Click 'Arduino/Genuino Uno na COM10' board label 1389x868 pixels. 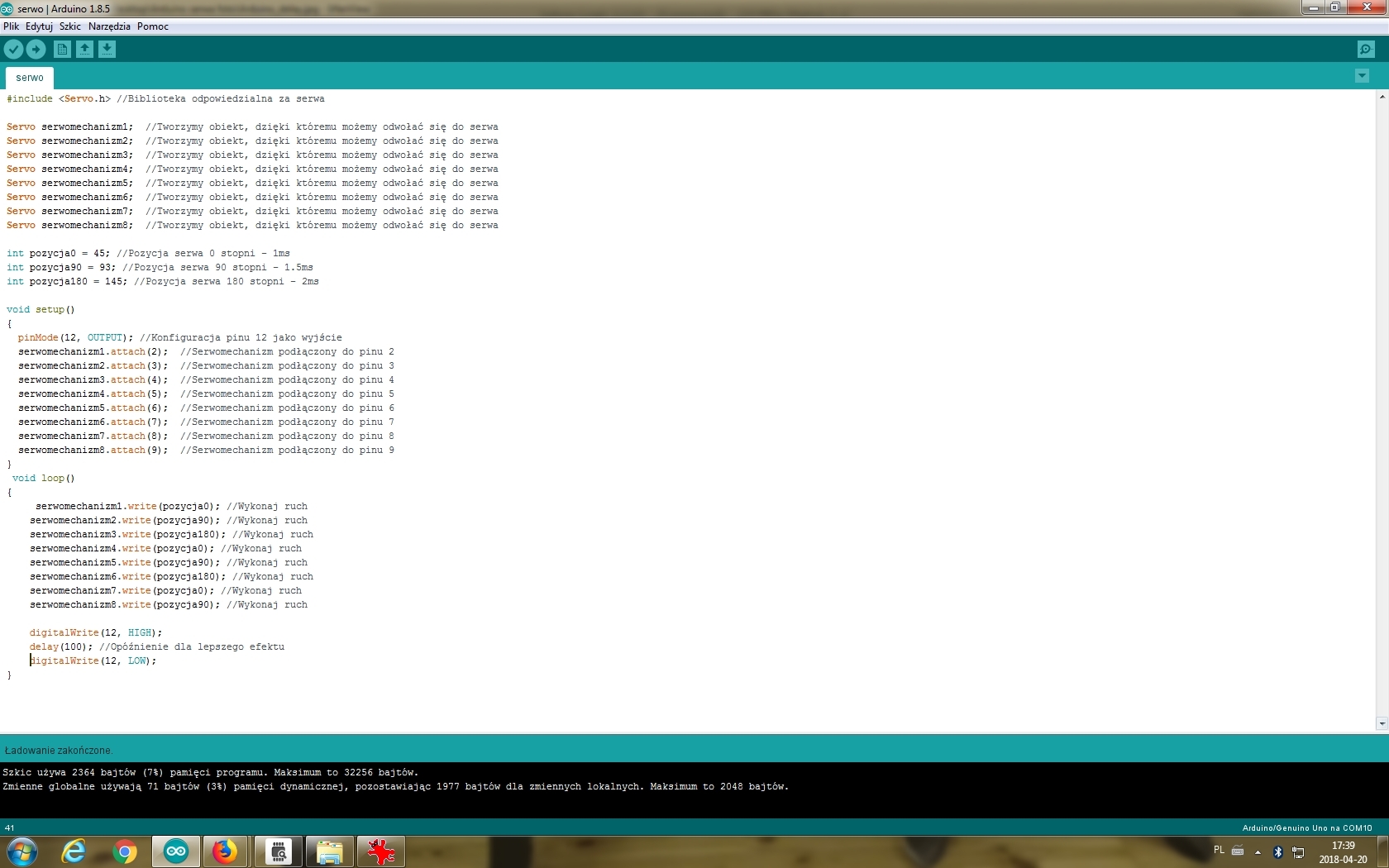1307,827
